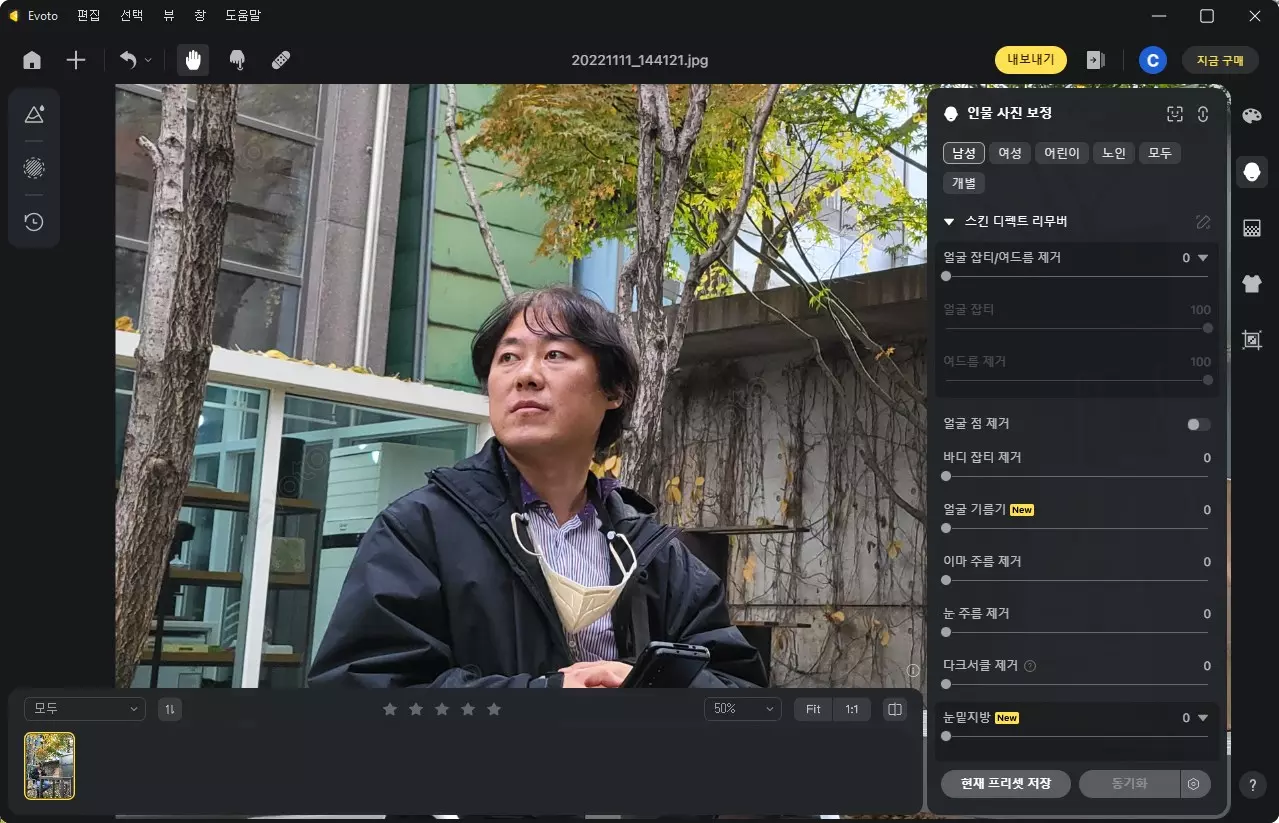Open the color adjustment palette panel
This screenshot has width=1279, height=823.
point(1251,116)
